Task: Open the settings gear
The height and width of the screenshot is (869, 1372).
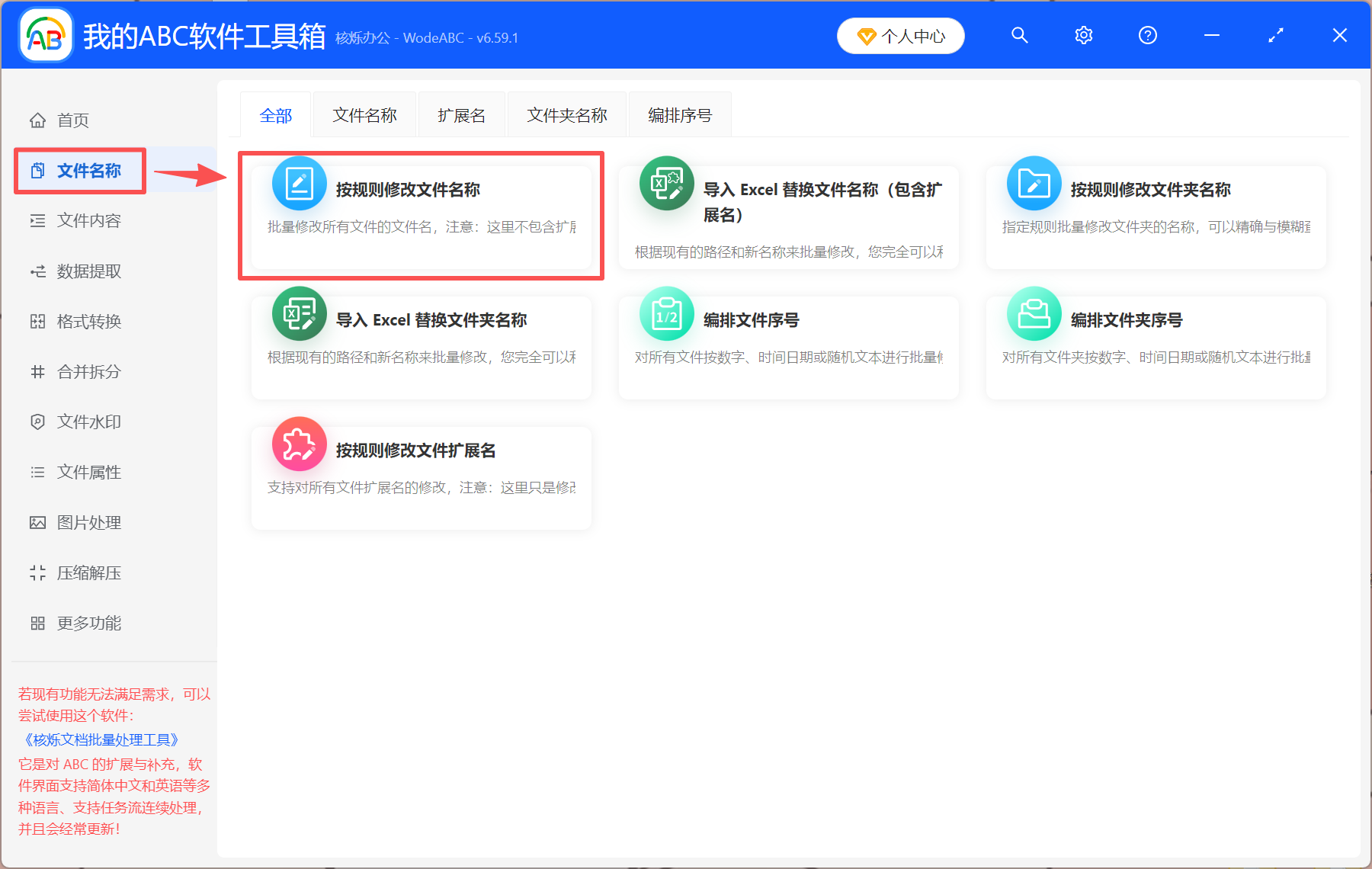Action: [x=1083, y=35]
